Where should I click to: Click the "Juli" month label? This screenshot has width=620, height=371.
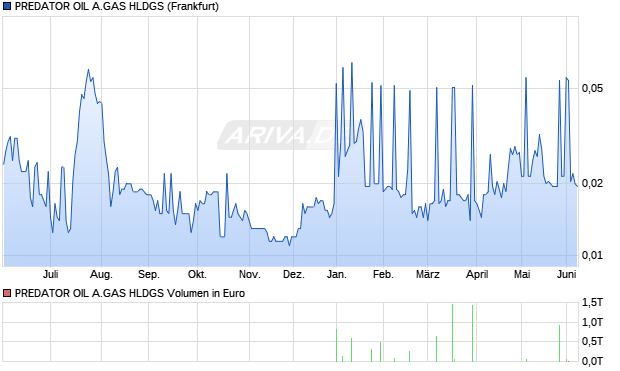pos(51,274)
